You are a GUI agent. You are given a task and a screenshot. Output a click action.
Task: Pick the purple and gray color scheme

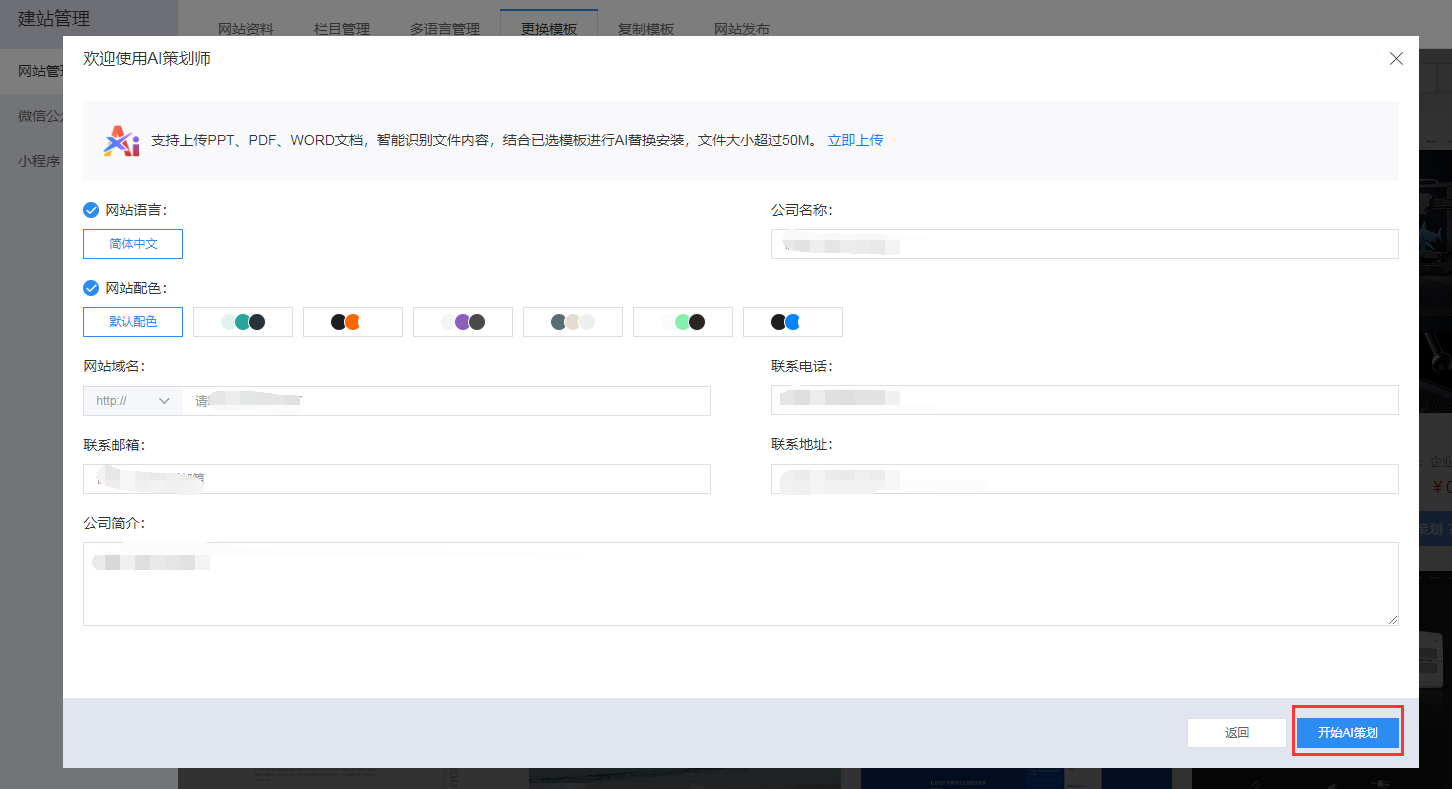coord(463,322)
